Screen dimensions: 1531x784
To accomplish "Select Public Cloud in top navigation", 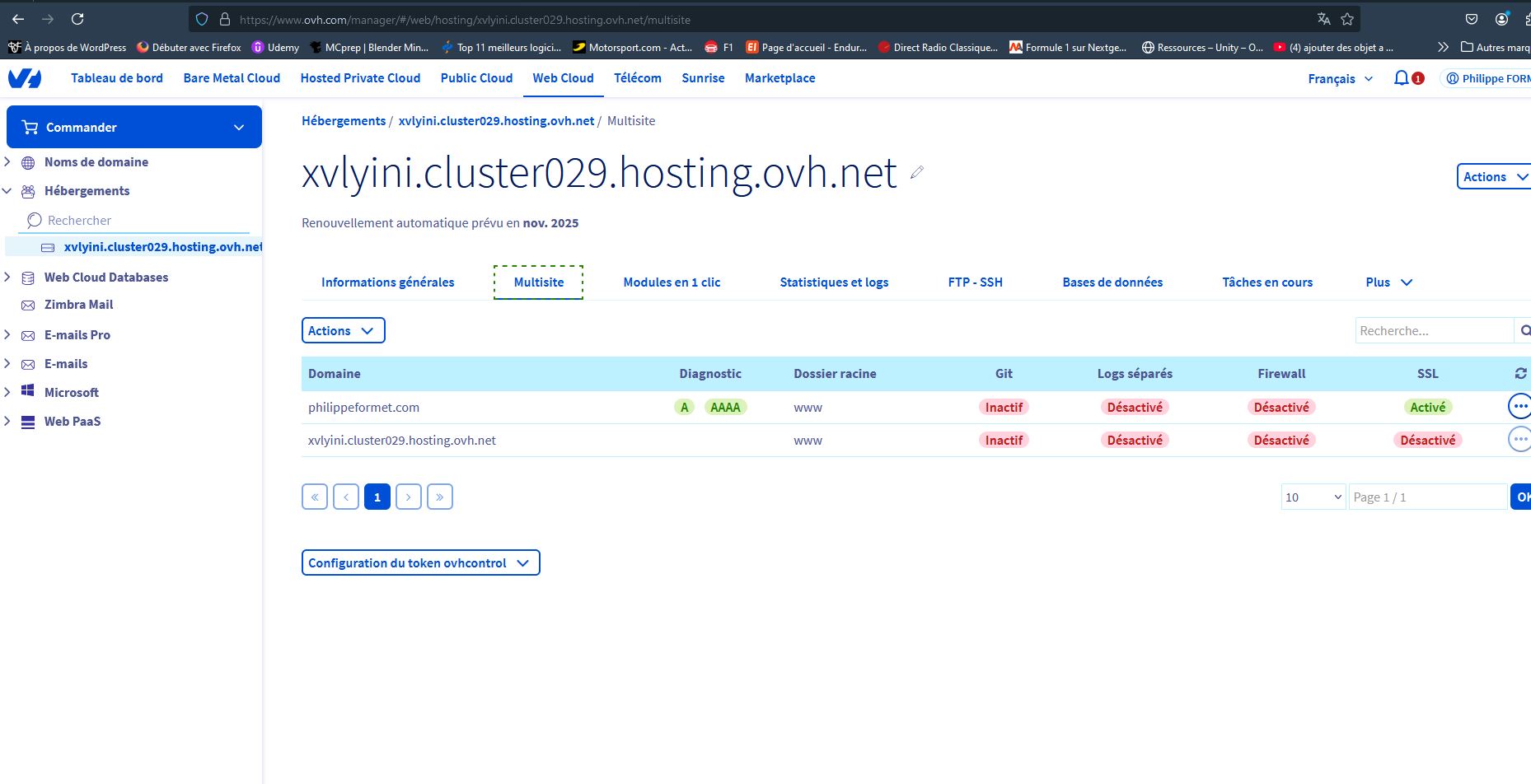I will (476, 78).
